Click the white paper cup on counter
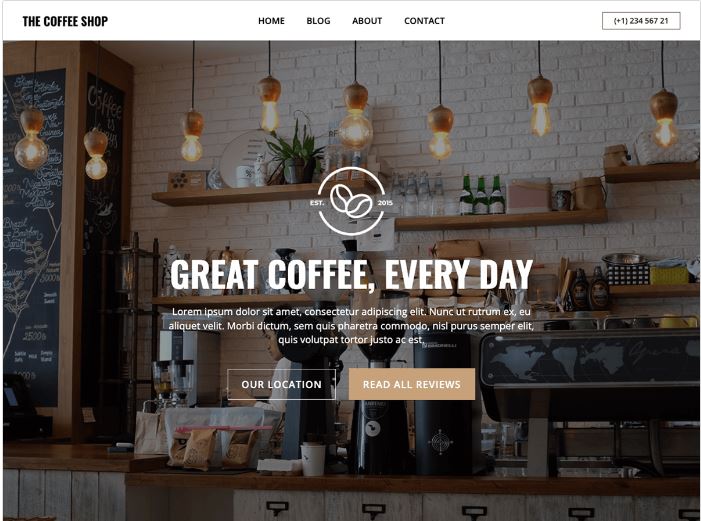701x521 pixels. click(x=313, y=459)
